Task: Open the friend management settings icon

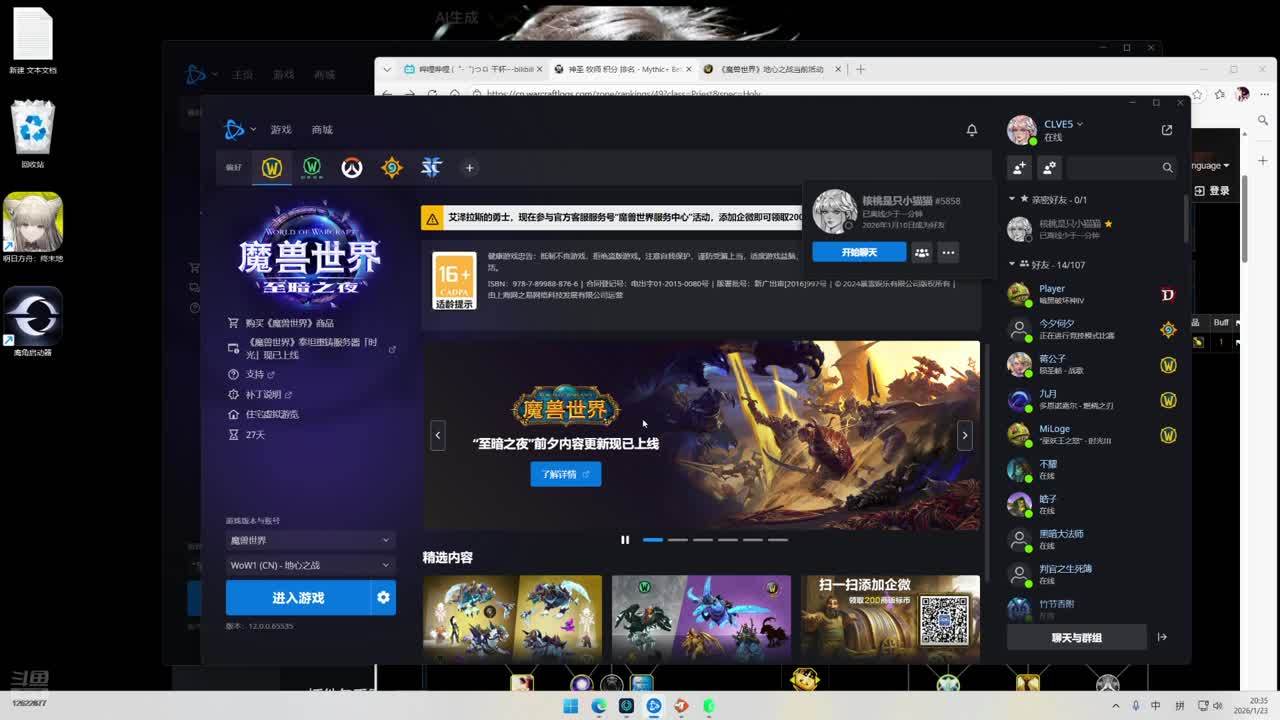Action: [1049, 168]
